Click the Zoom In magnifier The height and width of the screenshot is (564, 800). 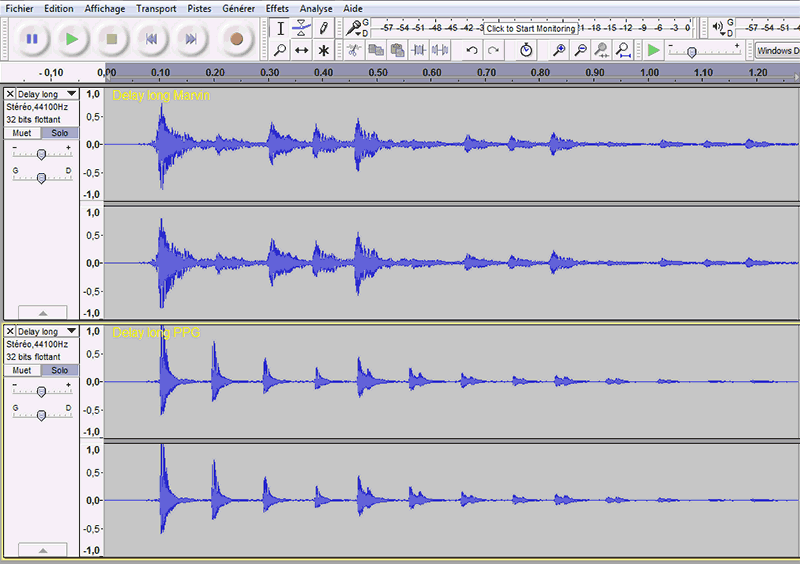[559, 50]
